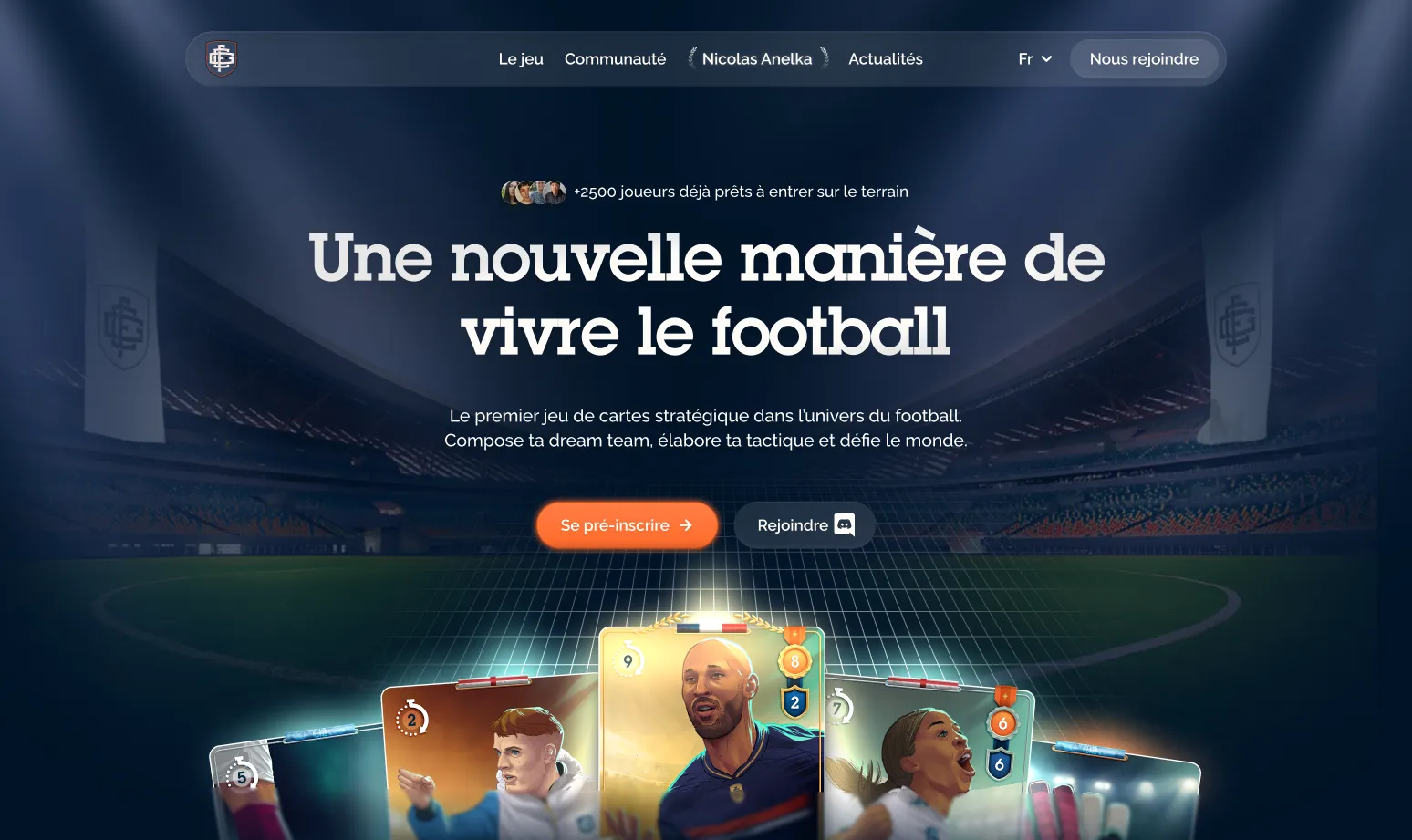Click the Discord icon on Rejoindre button
1412x840 pixels.
coord(845,525)
